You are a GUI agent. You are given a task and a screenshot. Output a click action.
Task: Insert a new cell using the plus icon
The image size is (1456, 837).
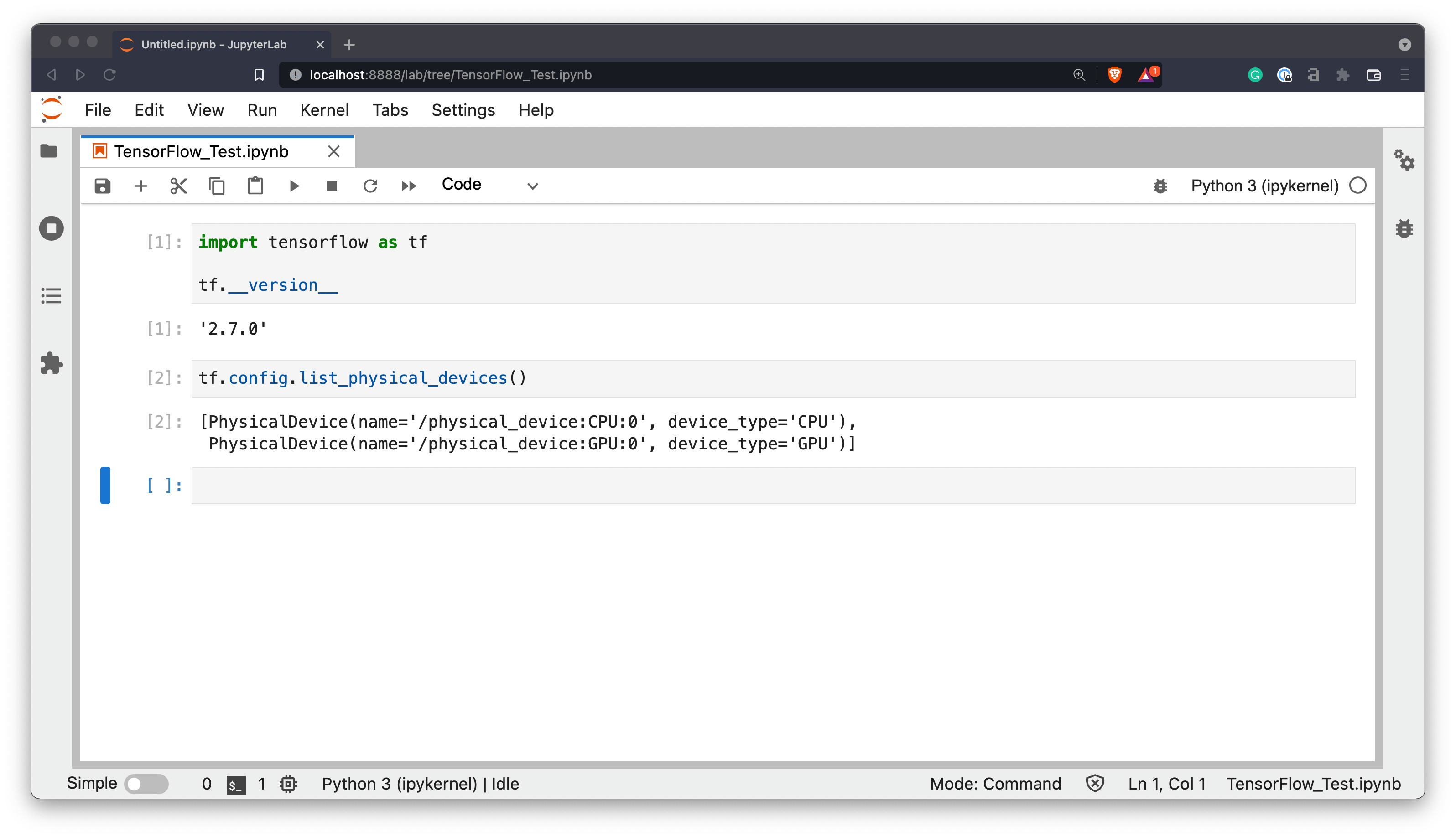point(140,186)
